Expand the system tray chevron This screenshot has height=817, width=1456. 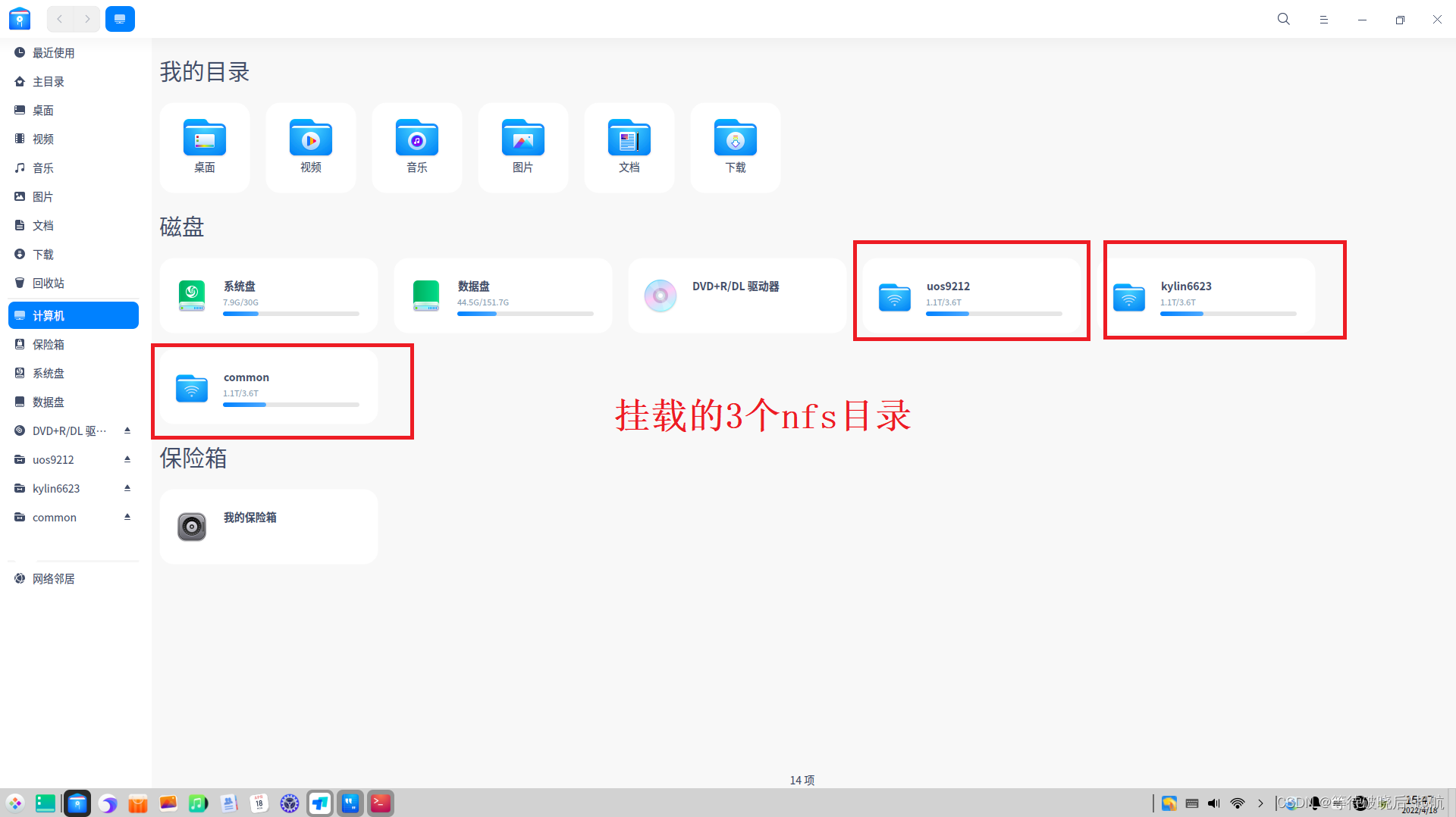pyautogui.click(x=1261, y=803)
